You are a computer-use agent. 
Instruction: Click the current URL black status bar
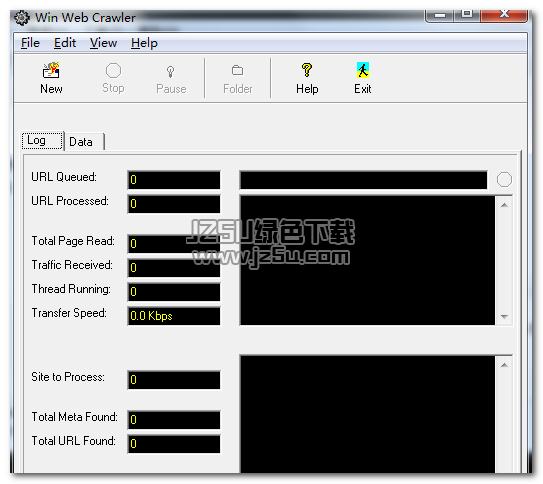363,180
